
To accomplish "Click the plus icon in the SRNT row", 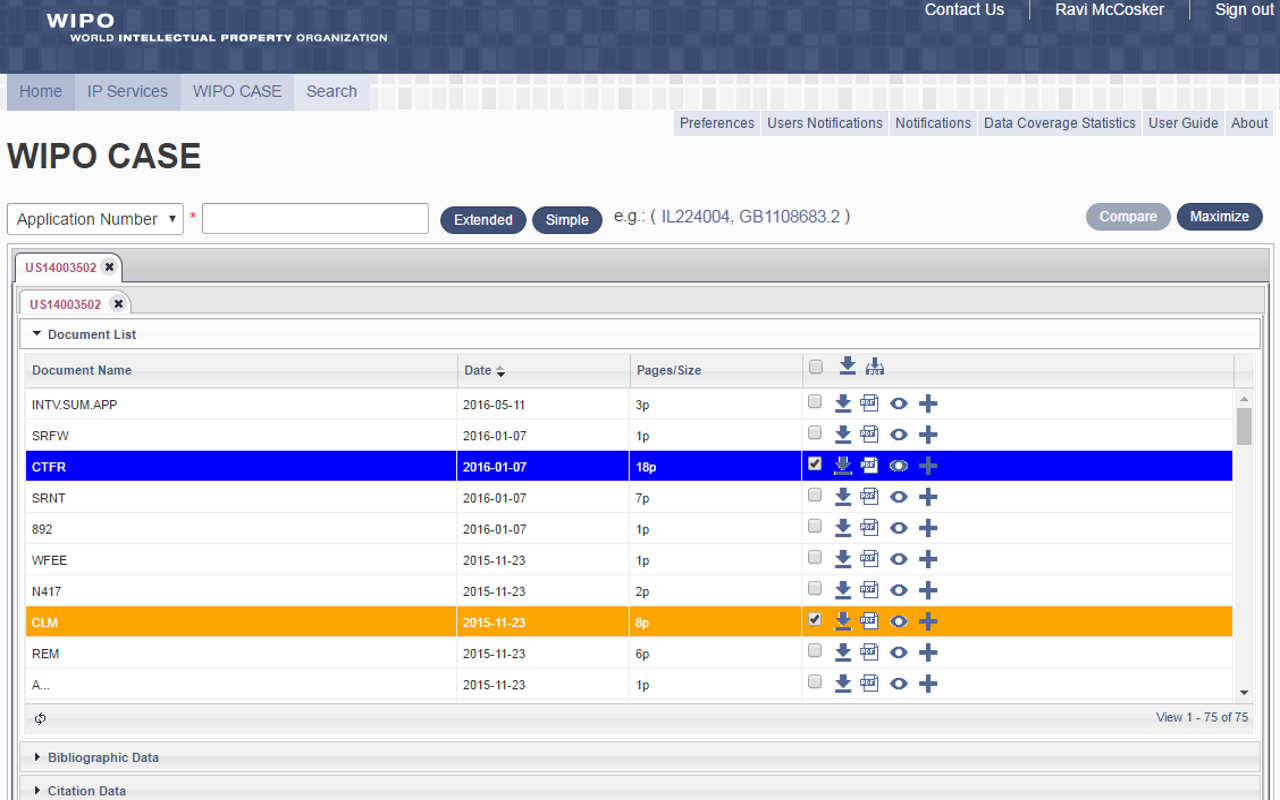I will (928, 497).
